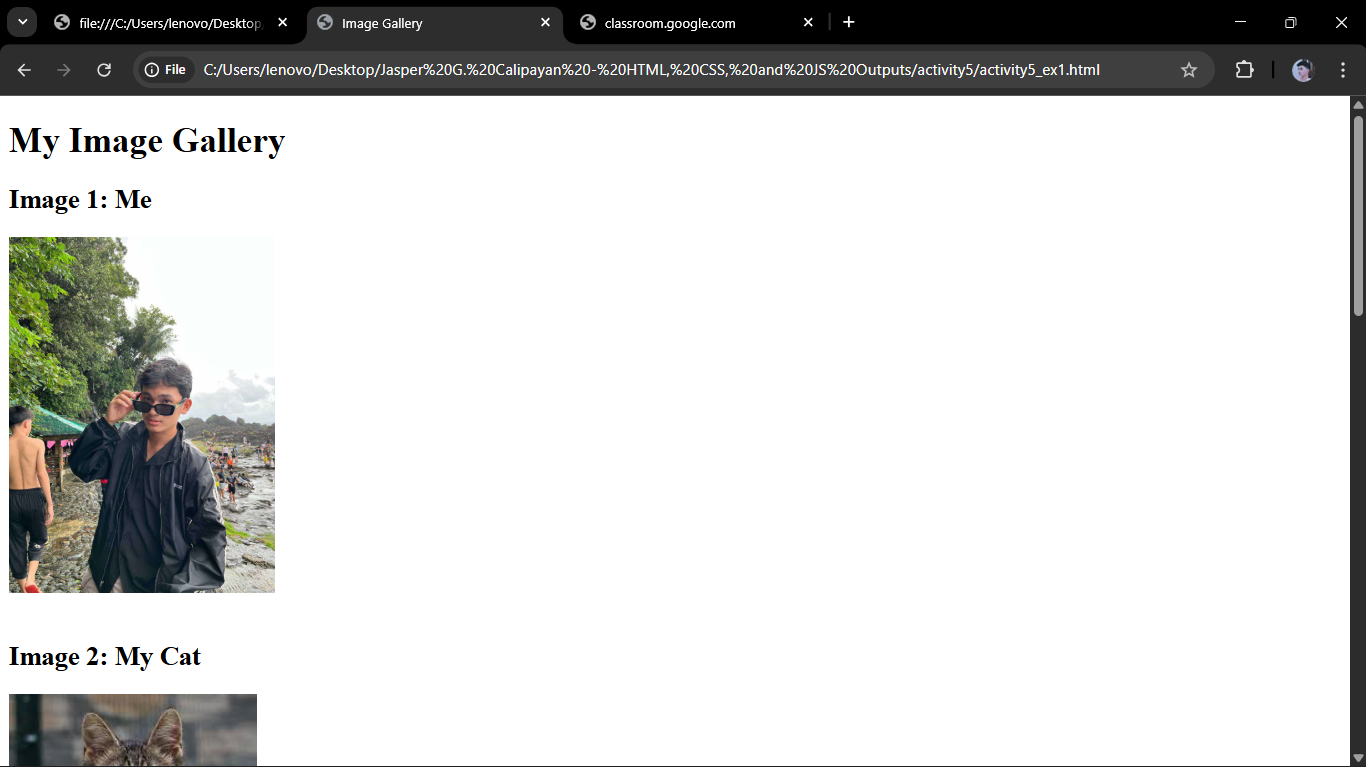
Task: Click the File site information icon
Action: 166,70
